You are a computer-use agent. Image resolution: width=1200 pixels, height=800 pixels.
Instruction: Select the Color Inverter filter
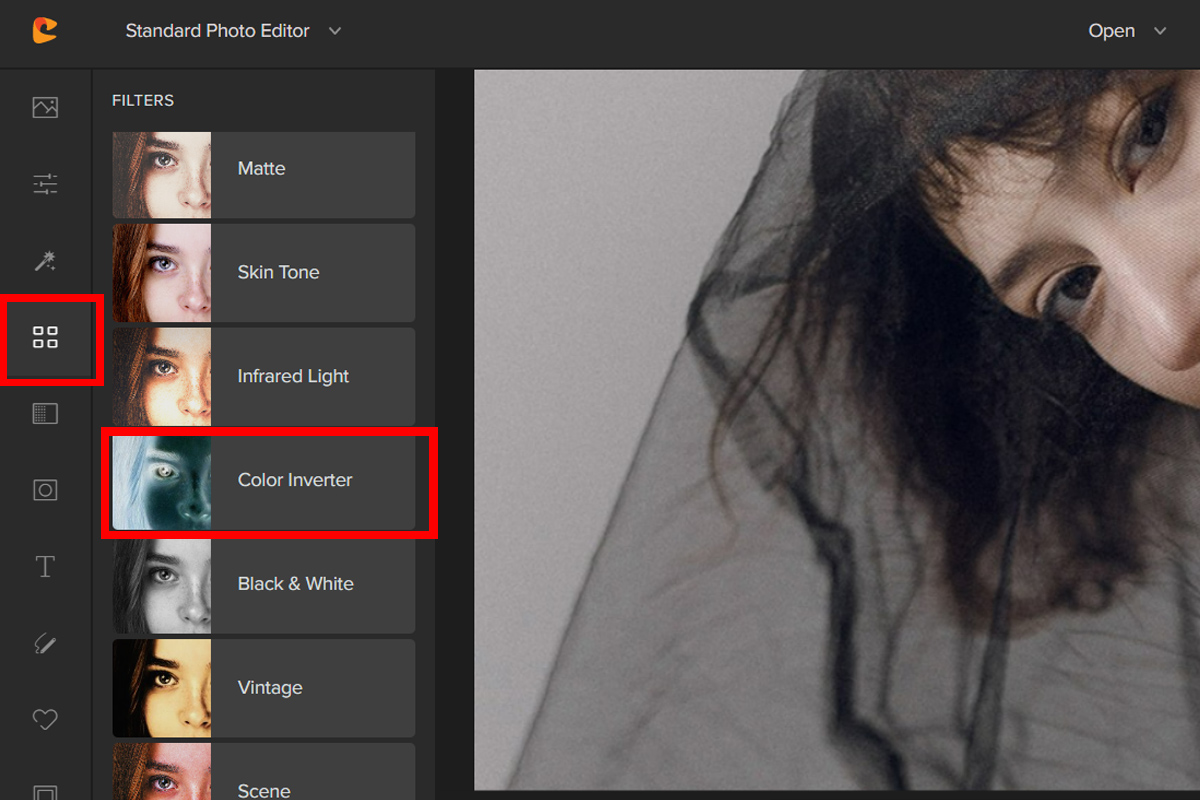(x=263, y=480)
